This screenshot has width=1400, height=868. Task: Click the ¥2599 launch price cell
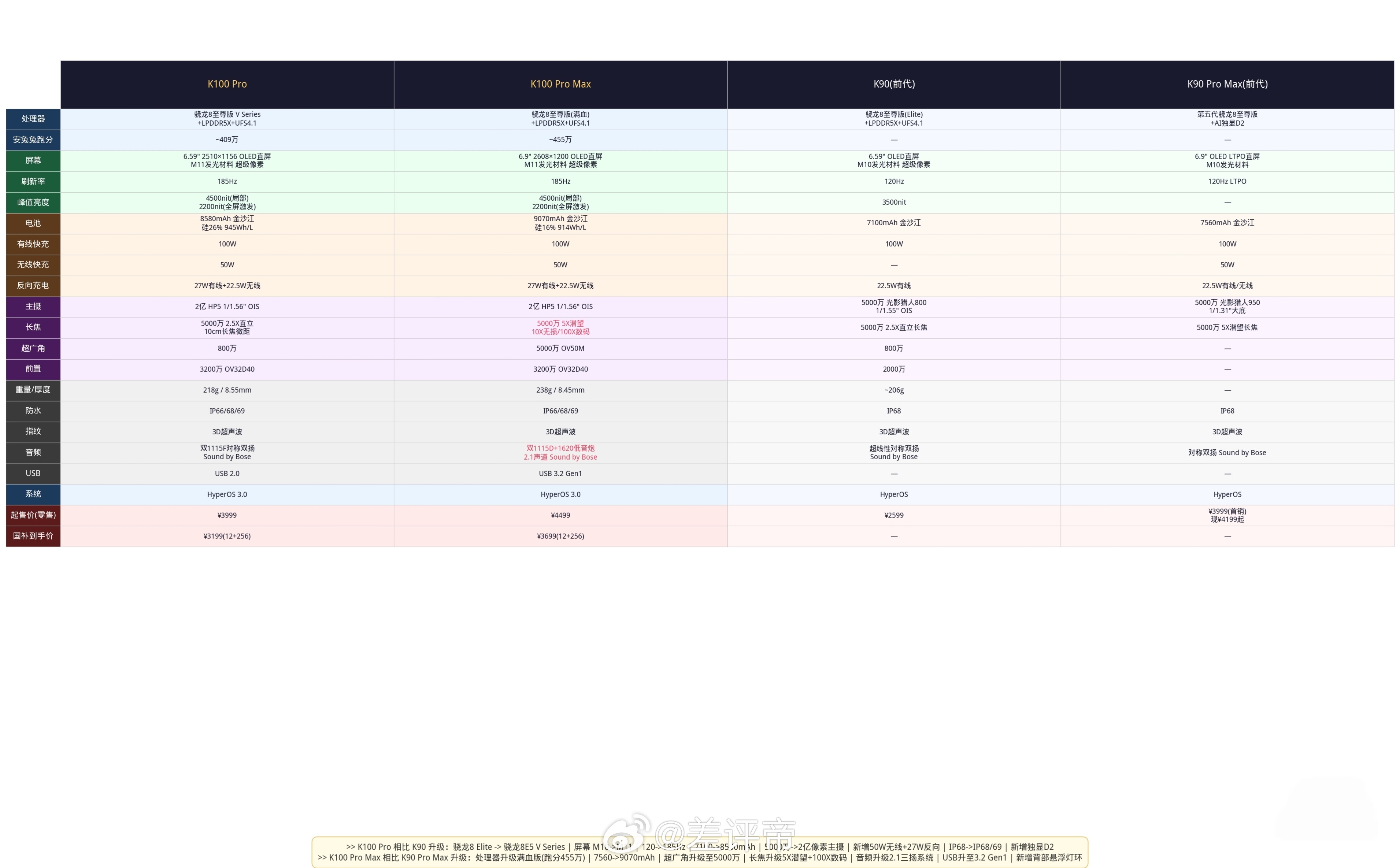tap(894, 516)
